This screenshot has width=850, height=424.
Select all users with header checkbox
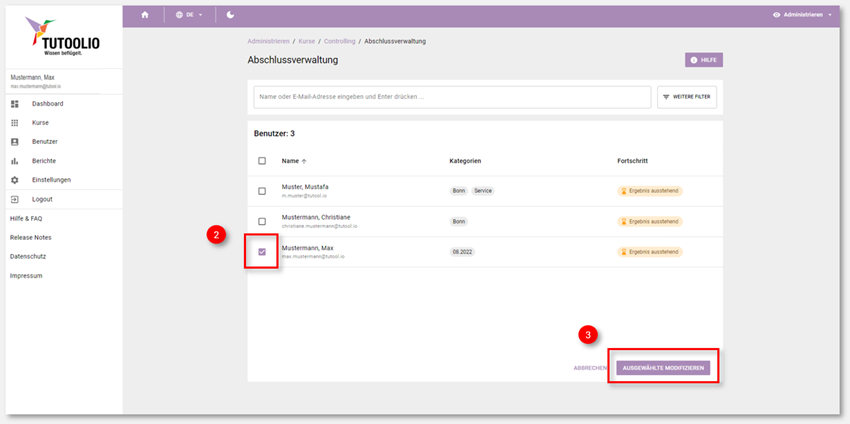click(x=262, y=160)
